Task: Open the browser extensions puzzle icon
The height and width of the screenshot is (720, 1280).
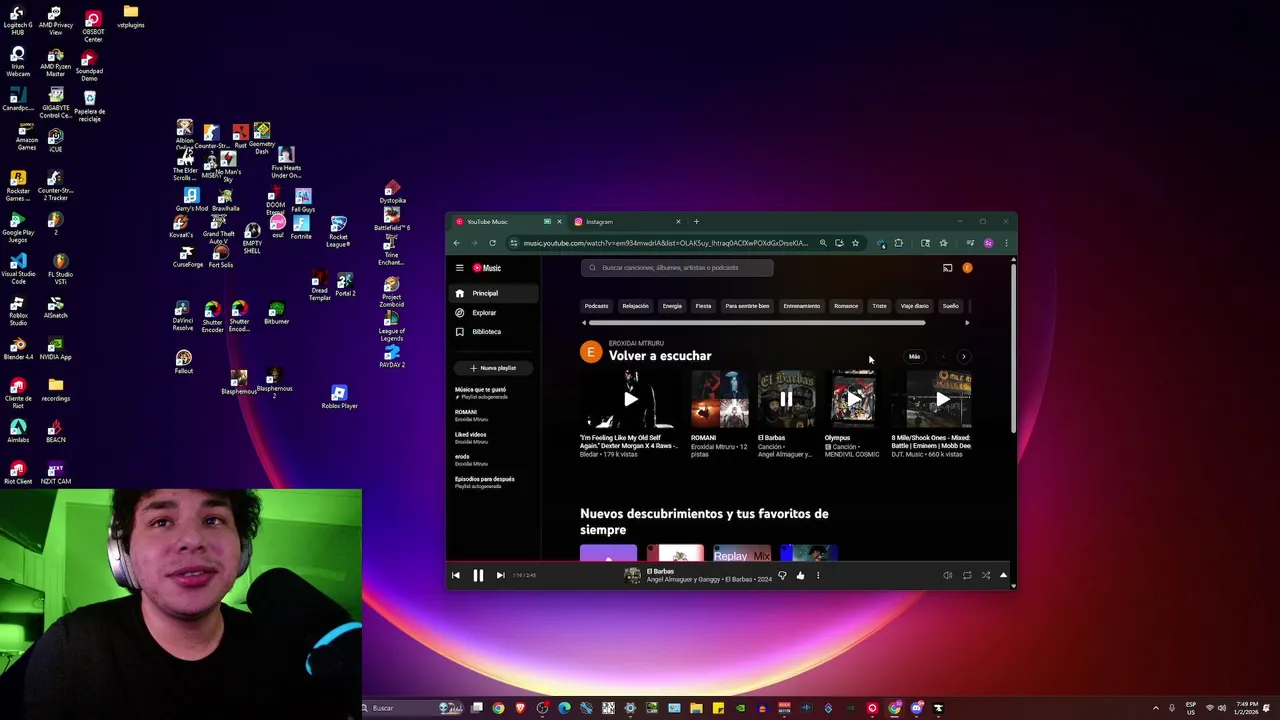Action: tap(898, 243)
